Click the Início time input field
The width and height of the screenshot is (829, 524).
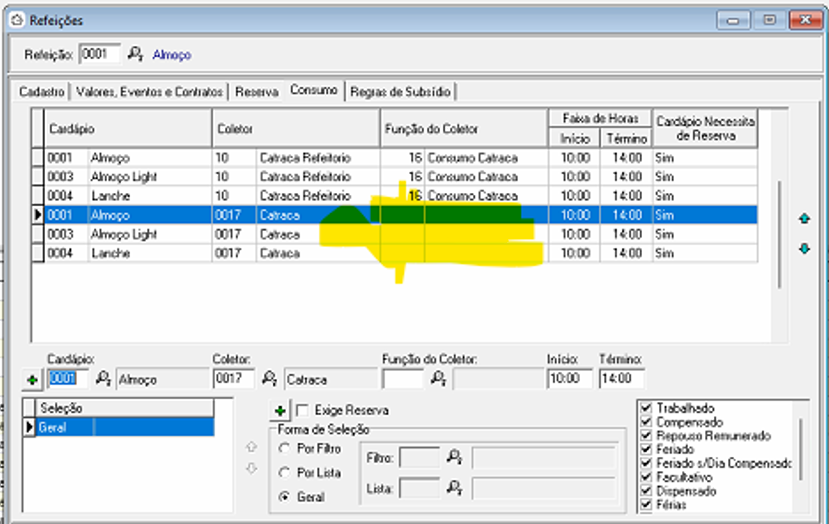[569, 379]
